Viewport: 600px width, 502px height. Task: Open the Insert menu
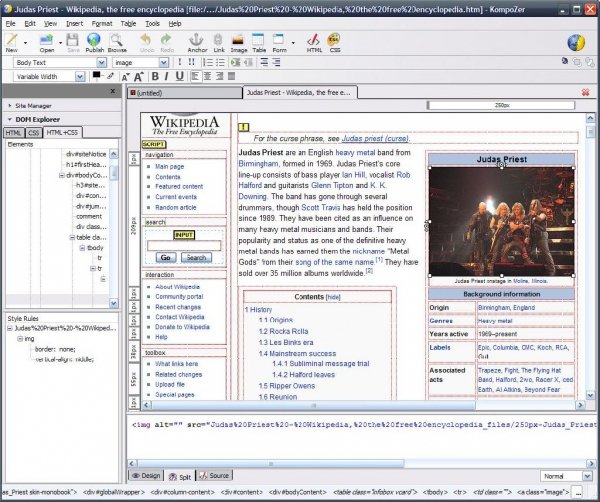[x=75, y=24]
